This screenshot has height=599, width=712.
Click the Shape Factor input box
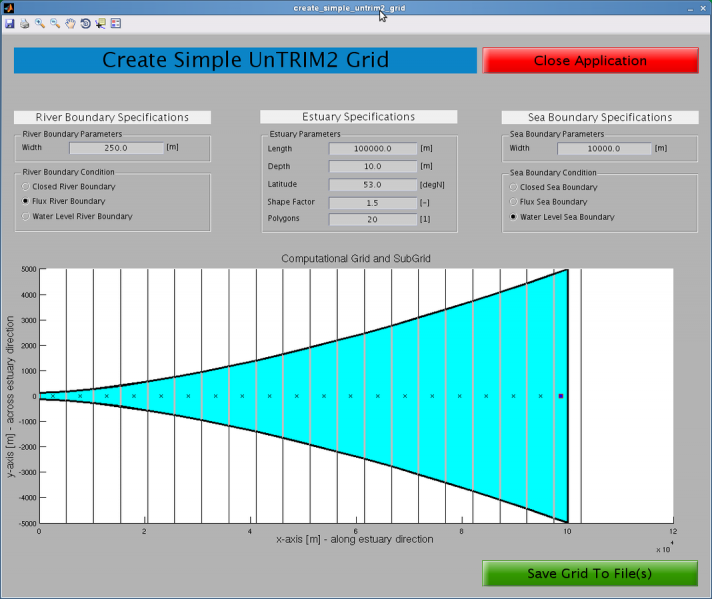(372, 202)
